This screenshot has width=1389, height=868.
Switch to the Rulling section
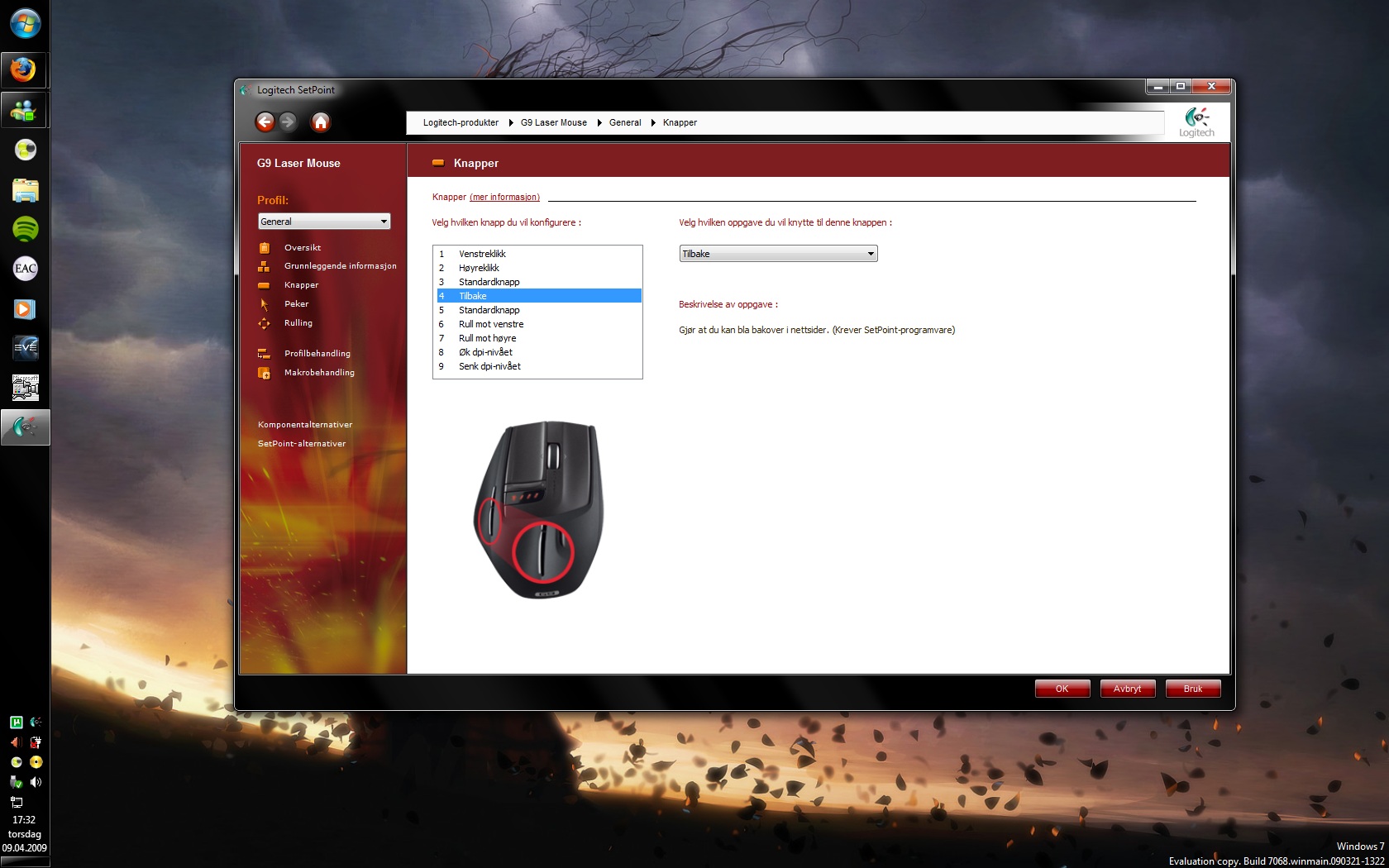coord(298,323)
